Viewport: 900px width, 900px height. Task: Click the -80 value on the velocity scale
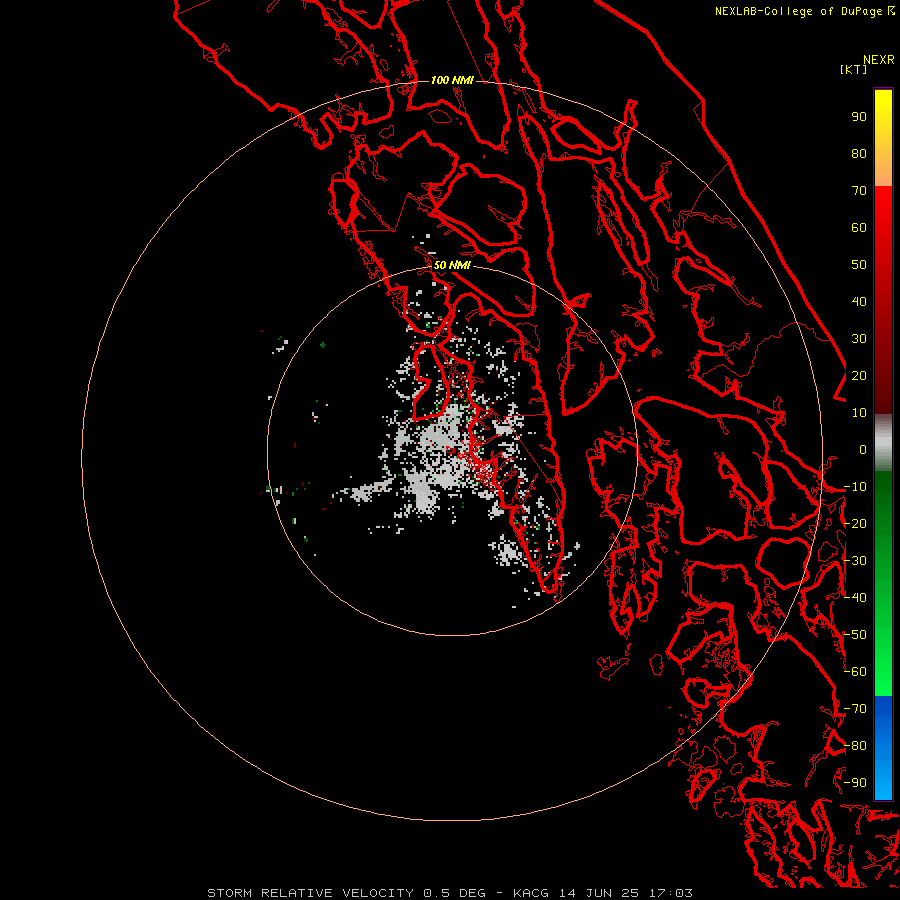(855, 746)
